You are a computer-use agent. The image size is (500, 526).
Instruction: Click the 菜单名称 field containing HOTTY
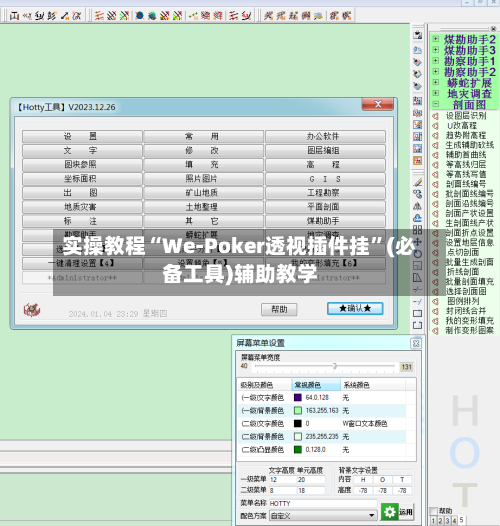tap(323, 504)
